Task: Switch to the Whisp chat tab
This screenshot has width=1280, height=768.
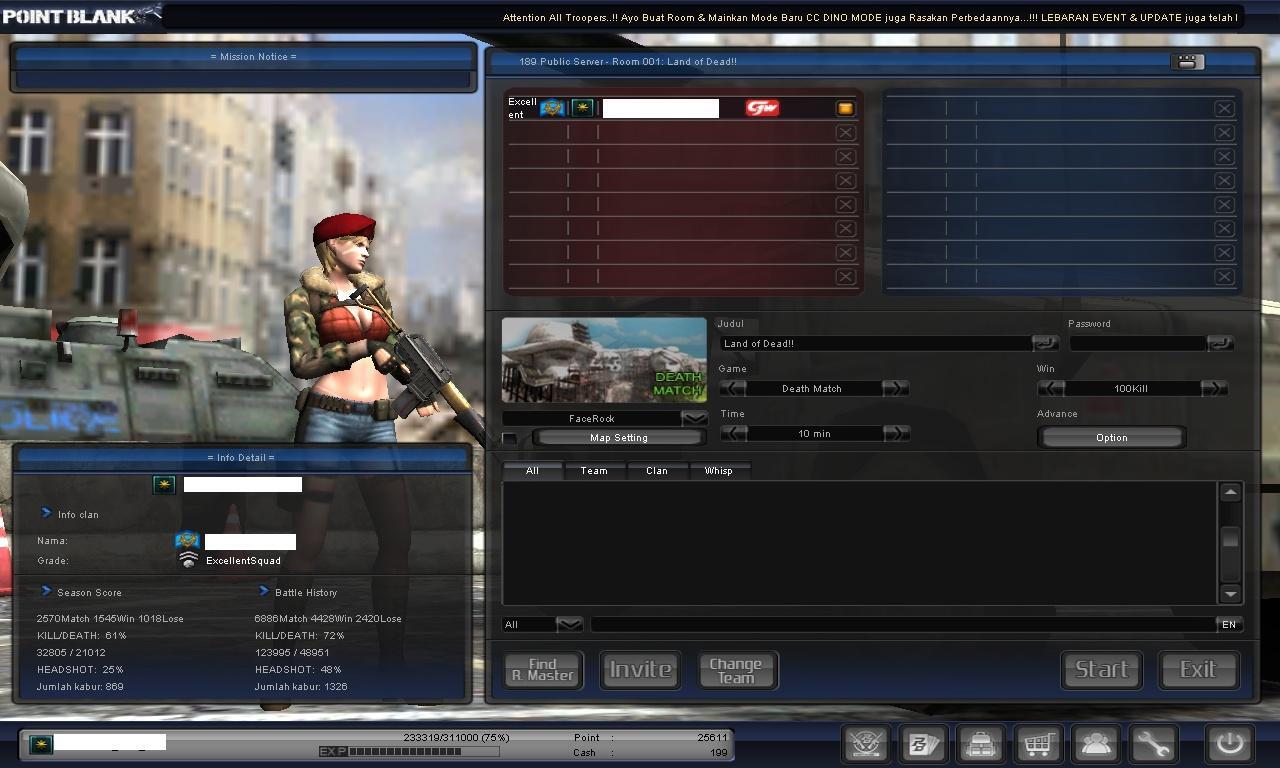Action: pos(719,470)
